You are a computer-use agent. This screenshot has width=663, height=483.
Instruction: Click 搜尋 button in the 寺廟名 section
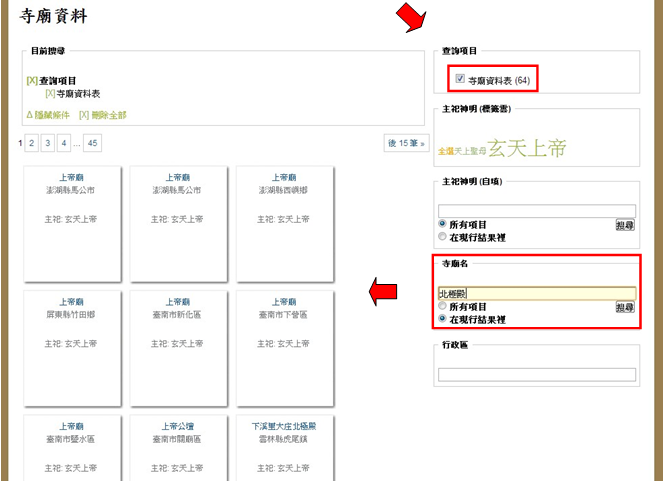click(625, 307)
